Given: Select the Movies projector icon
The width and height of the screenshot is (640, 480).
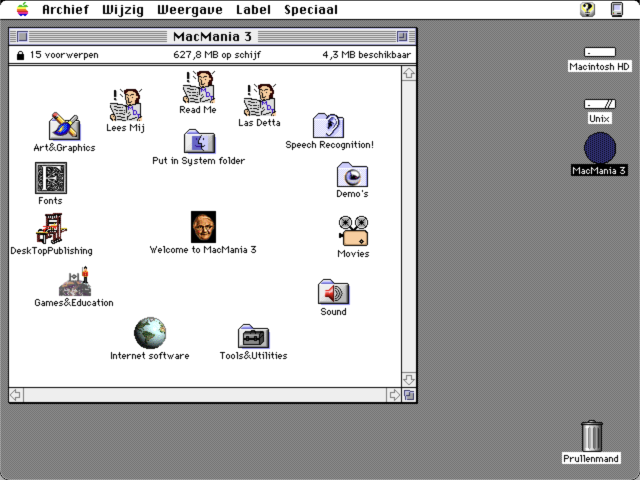Looking at the screenshot, I should [353, 231].
